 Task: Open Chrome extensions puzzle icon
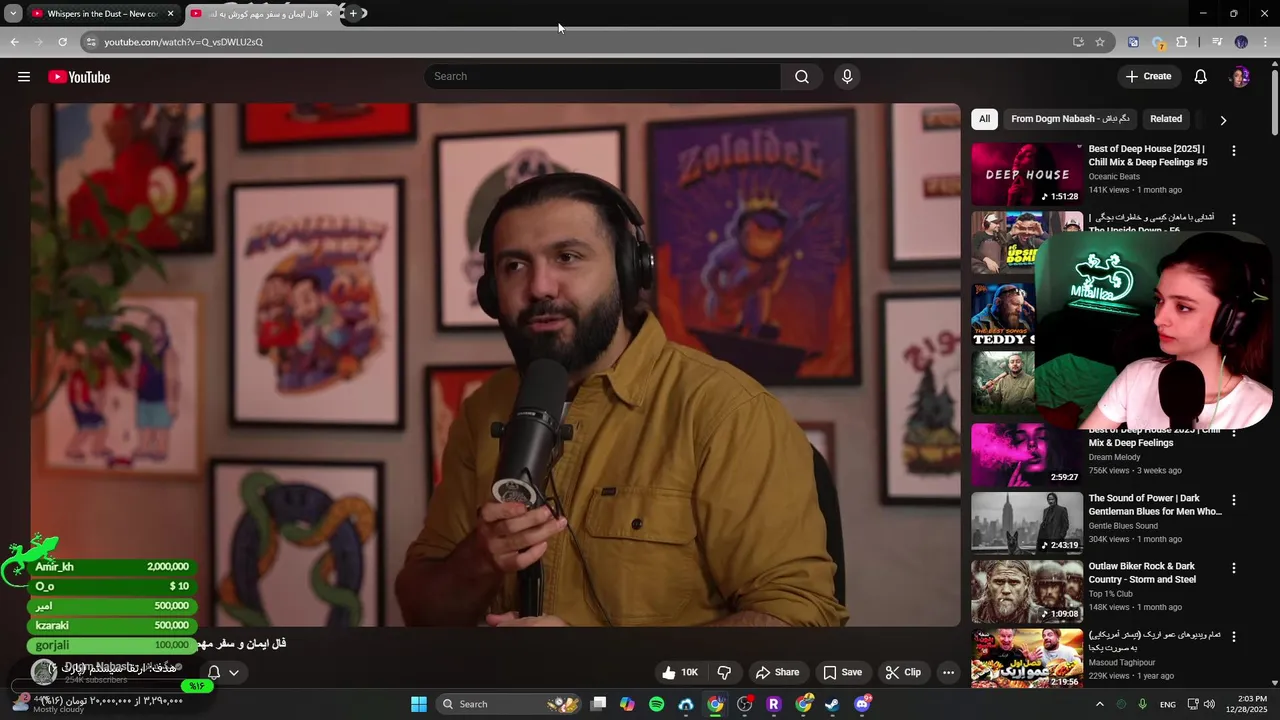tap(1182, 42)
